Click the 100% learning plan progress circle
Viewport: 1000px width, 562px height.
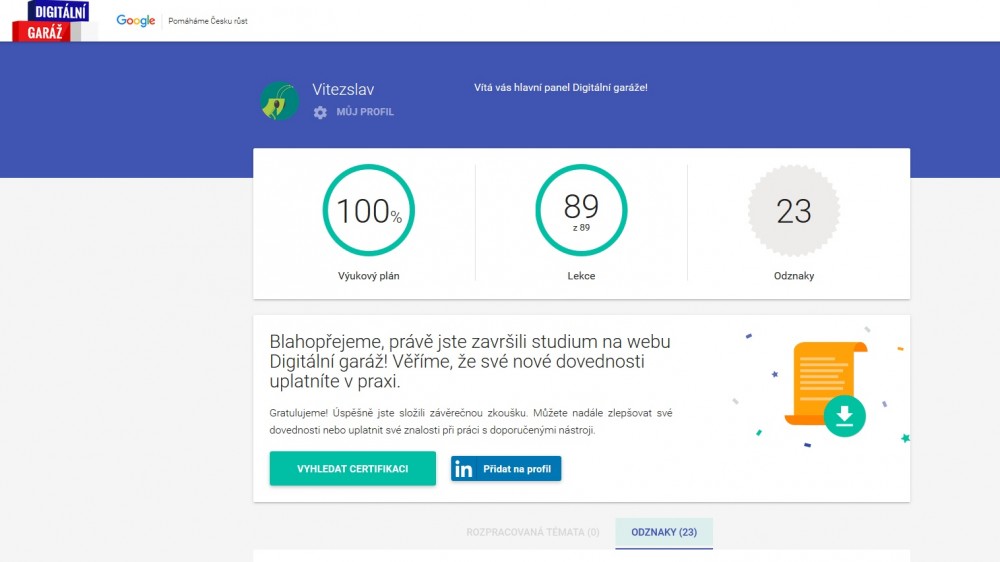(x=368, y=210)
